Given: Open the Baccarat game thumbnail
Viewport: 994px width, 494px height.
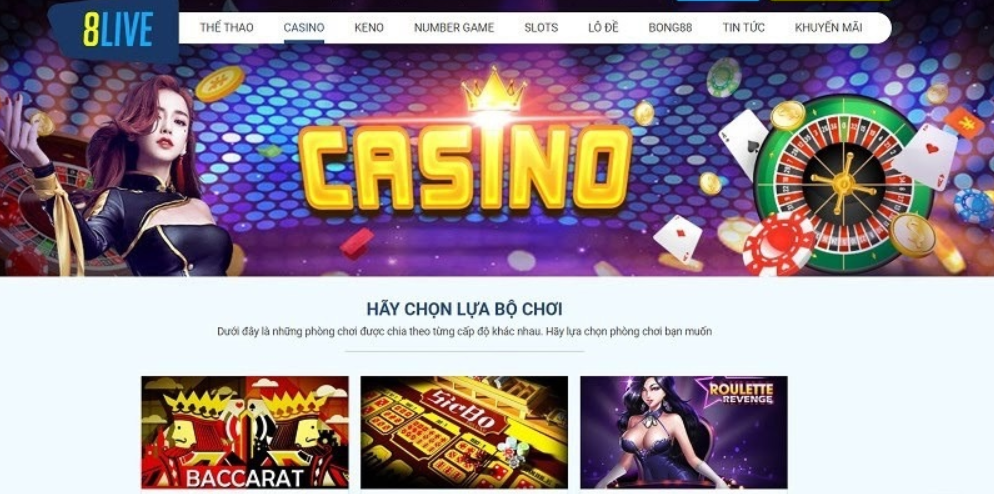Looking at the screenshot, I should (x=245, y=432).
